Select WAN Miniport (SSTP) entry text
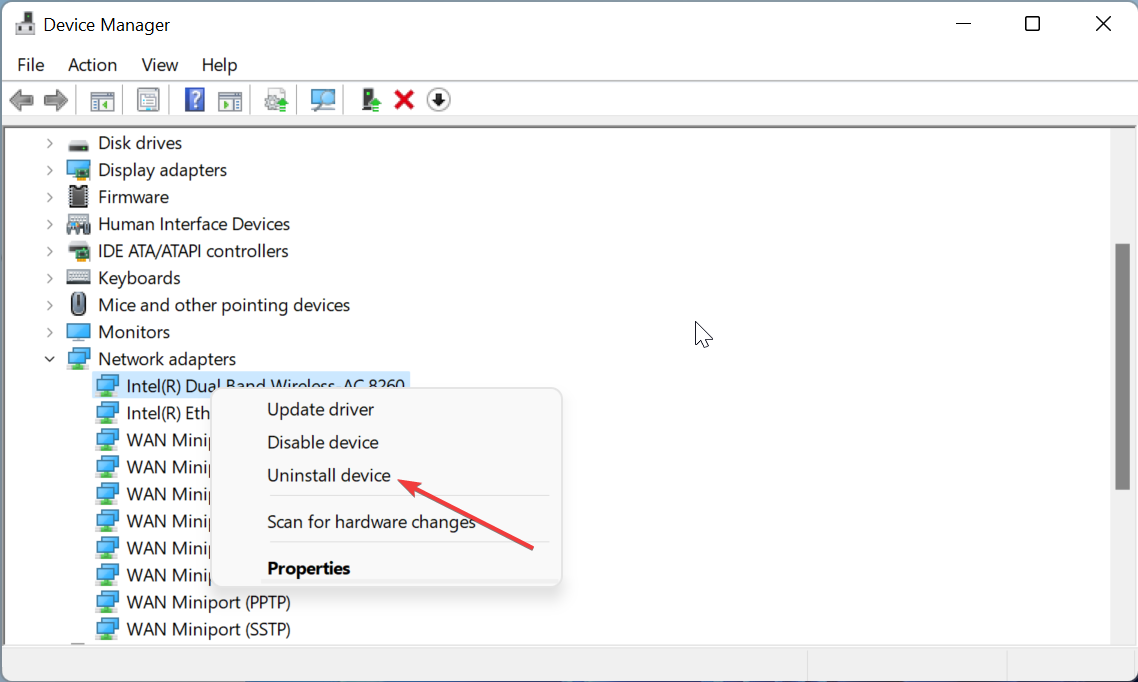Viewport: 1138px width, 682px height. 208,628
